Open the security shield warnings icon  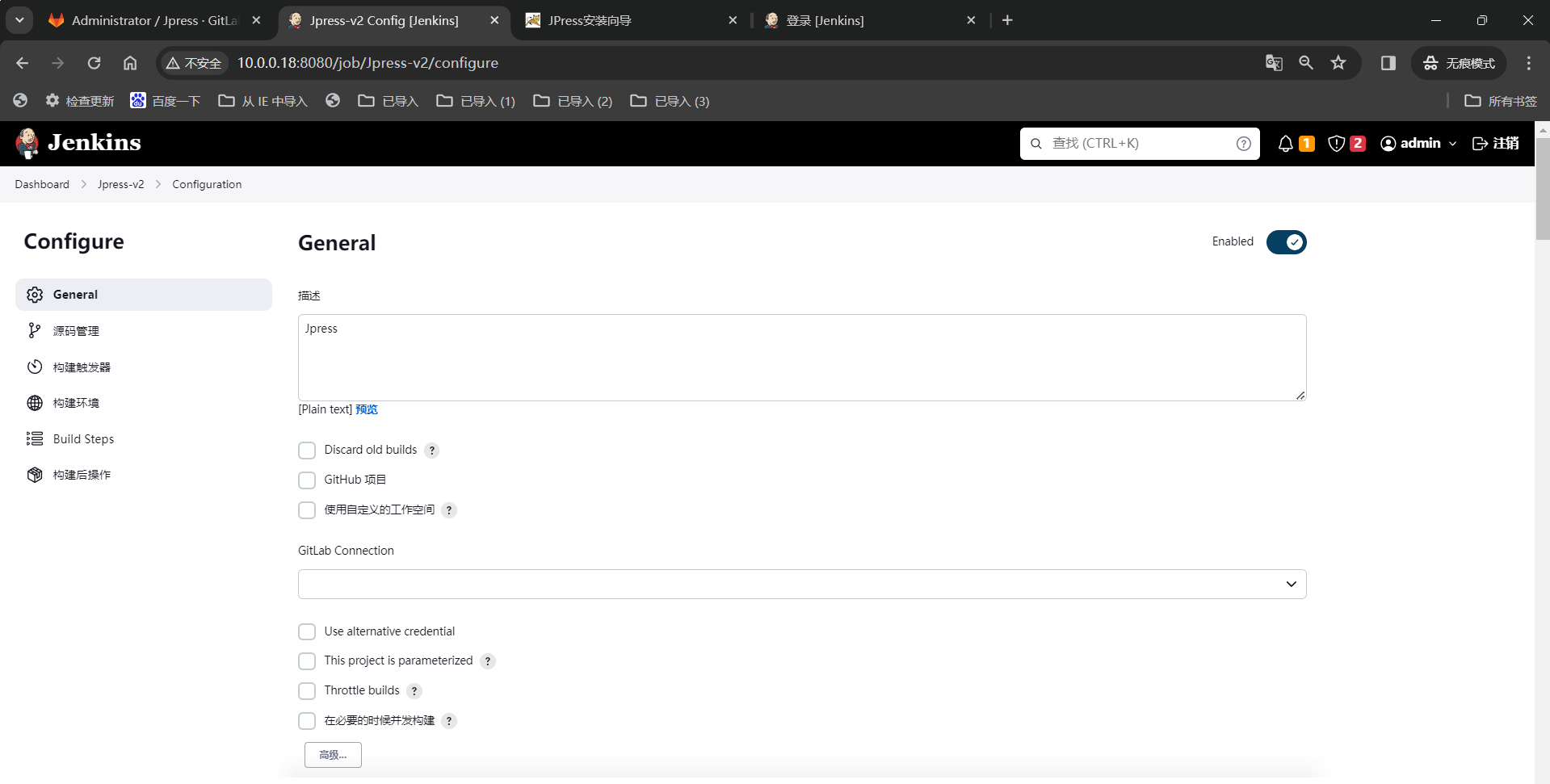click(1337, 144)
